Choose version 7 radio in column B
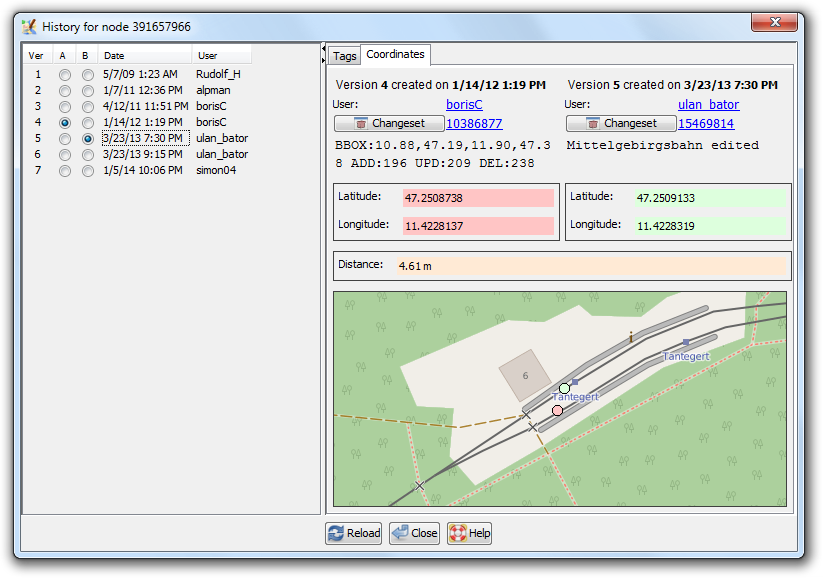This screenshot has height=578, width=823. click(x=88, y=171)
